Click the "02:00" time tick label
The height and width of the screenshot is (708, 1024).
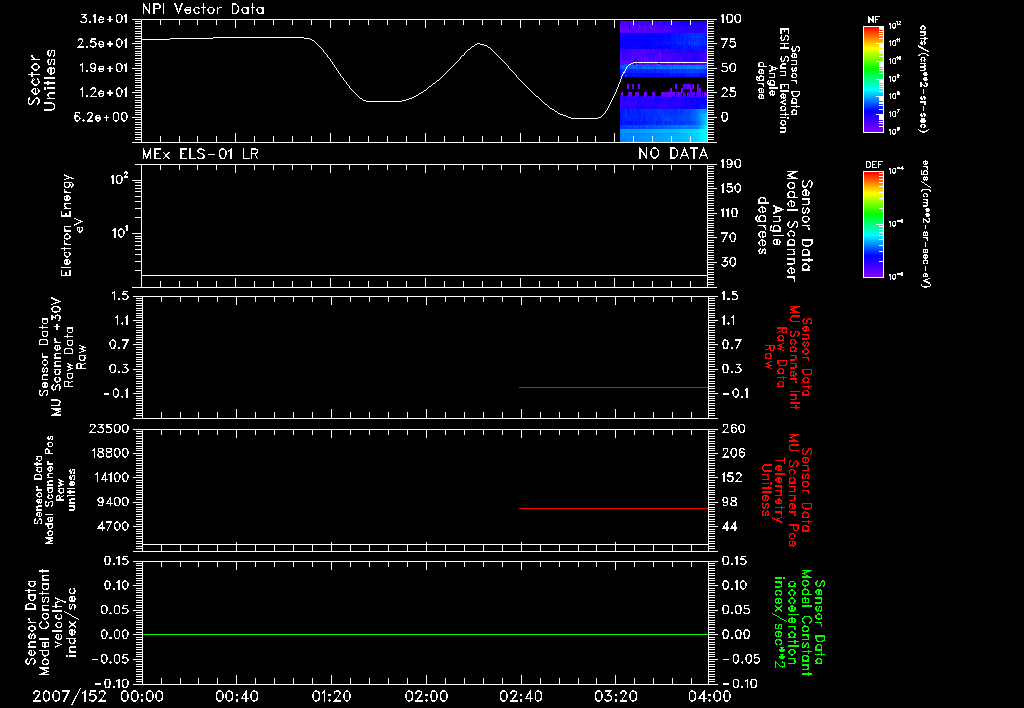[x=426, y=696]
